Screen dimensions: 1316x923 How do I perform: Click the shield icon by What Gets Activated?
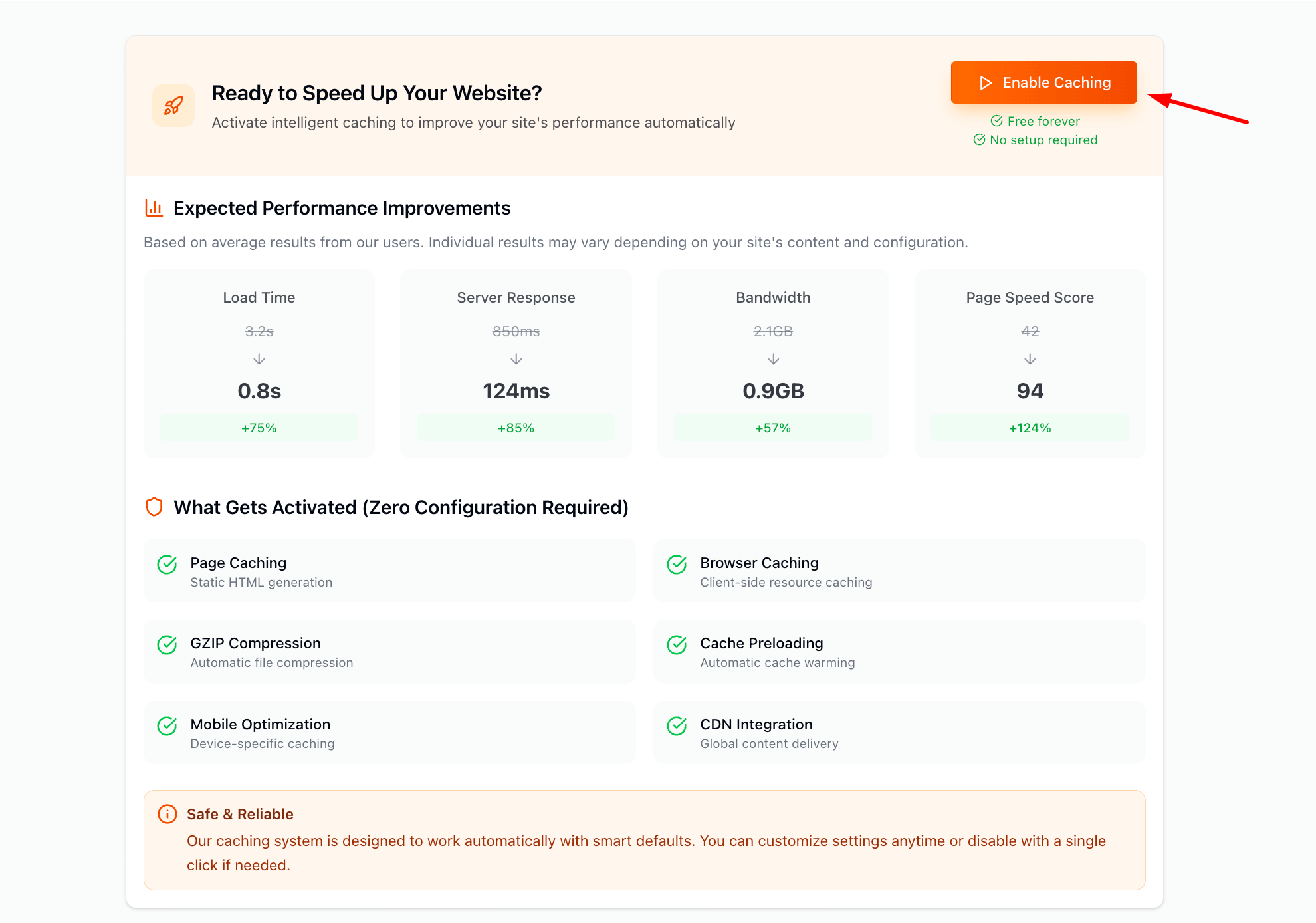154,507
